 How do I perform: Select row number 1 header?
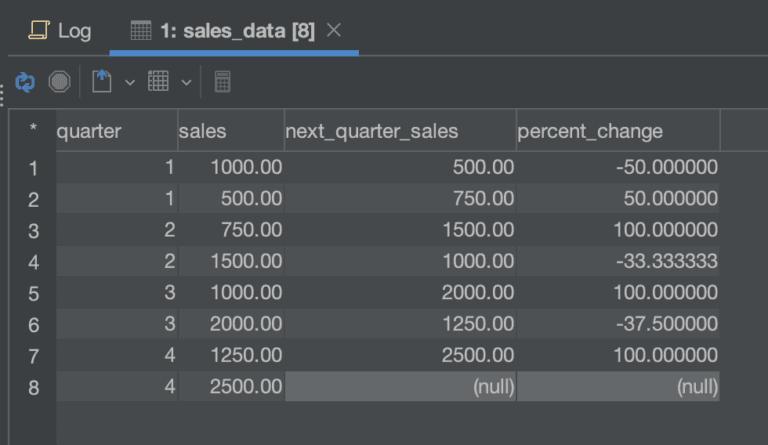coord(33,168)
